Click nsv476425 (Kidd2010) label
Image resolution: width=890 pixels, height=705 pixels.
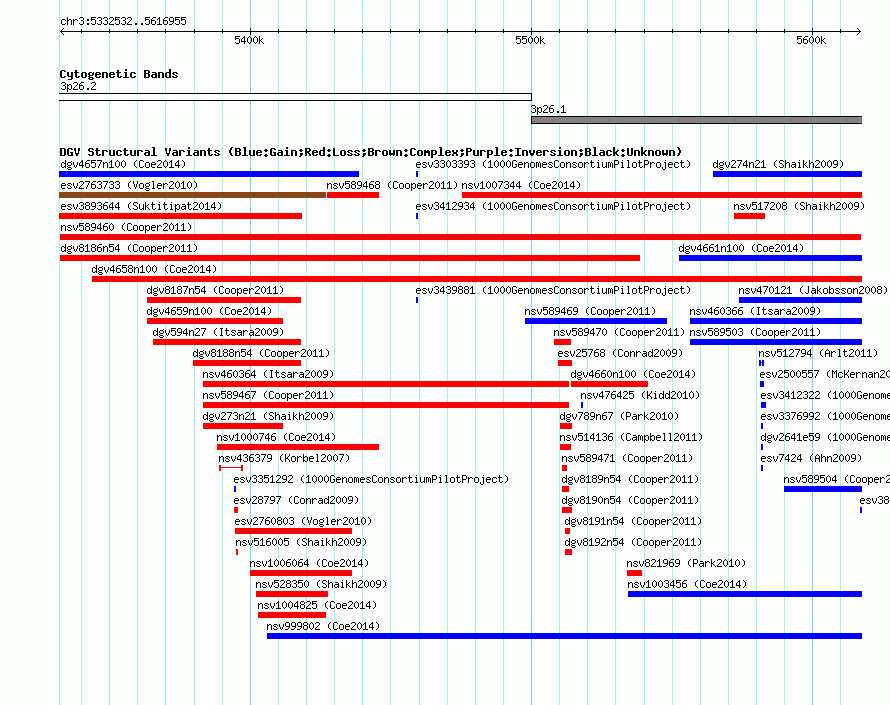coord(640,396)
